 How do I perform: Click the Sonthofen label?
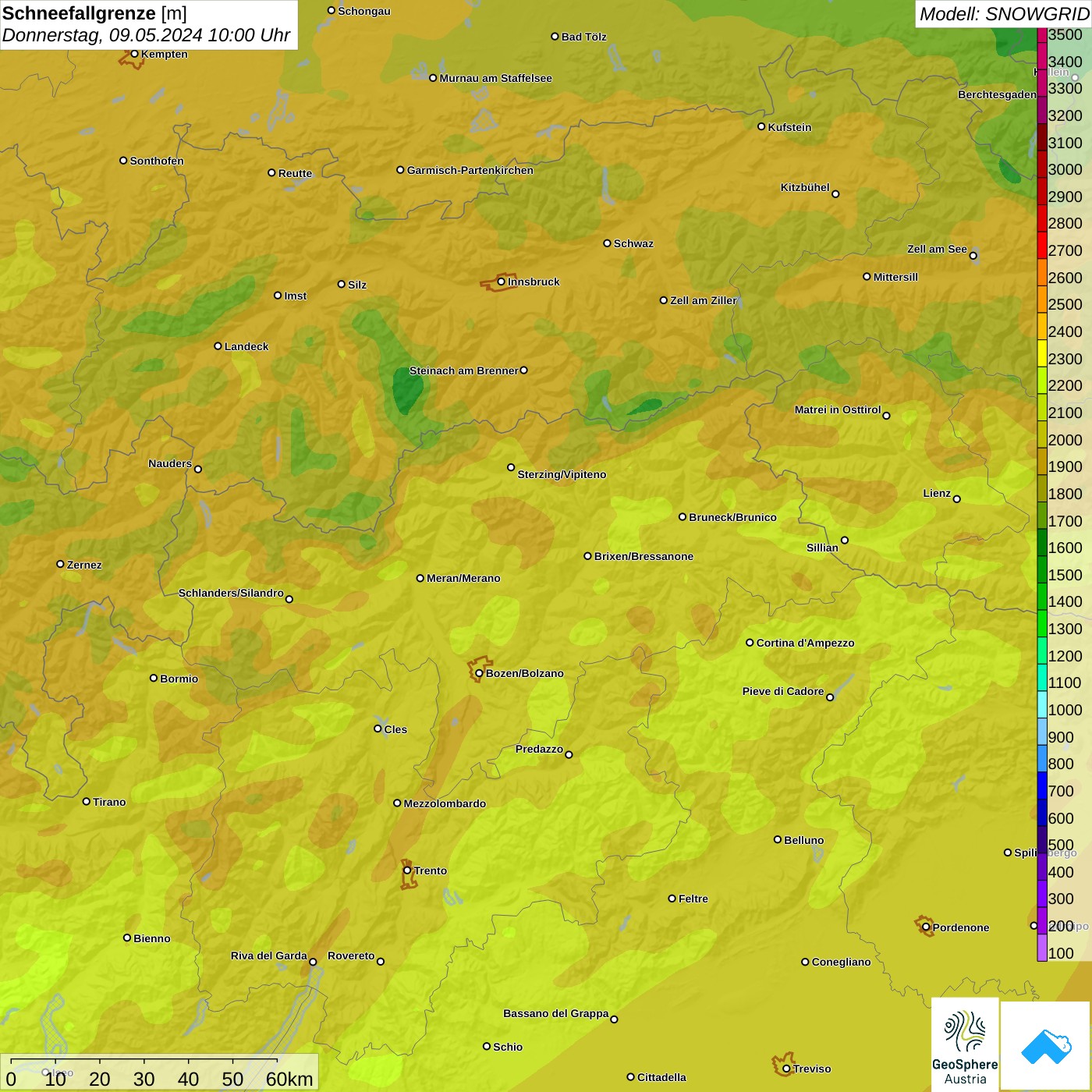[157, 161]
